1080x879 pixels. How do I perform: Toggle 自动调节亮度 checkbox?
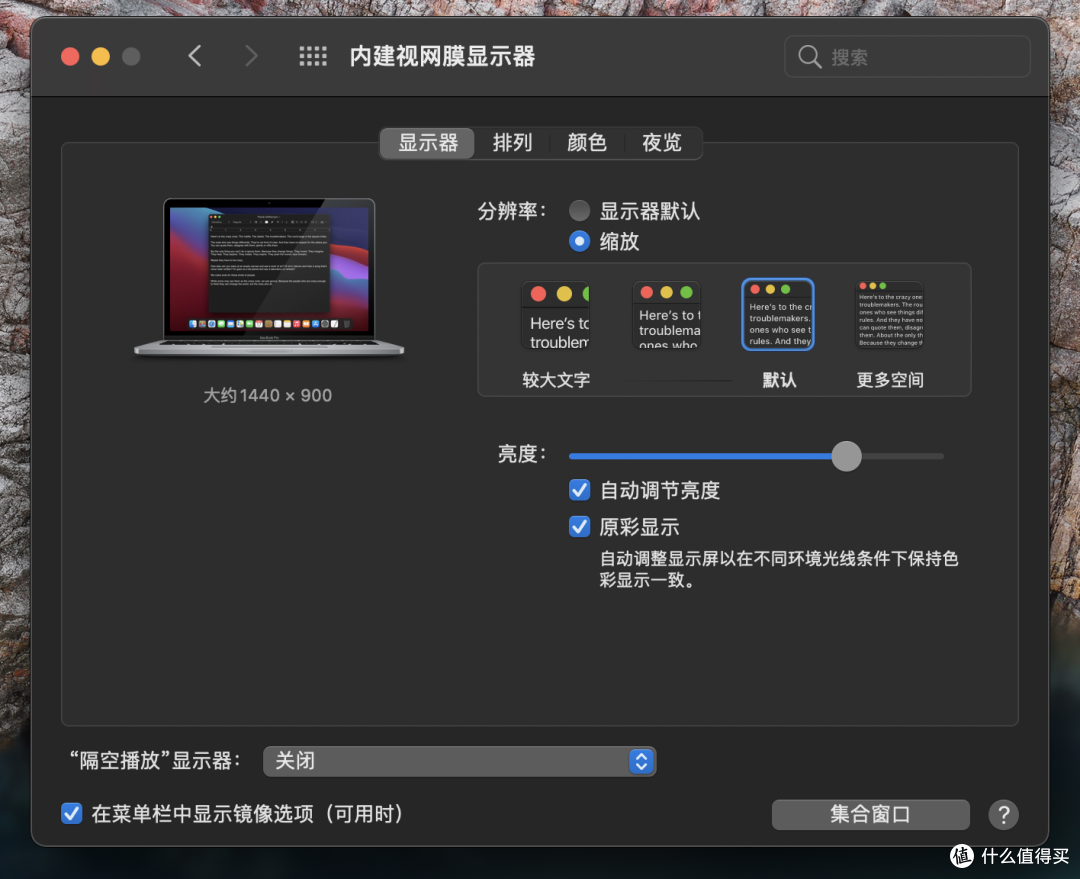(579, 490)
